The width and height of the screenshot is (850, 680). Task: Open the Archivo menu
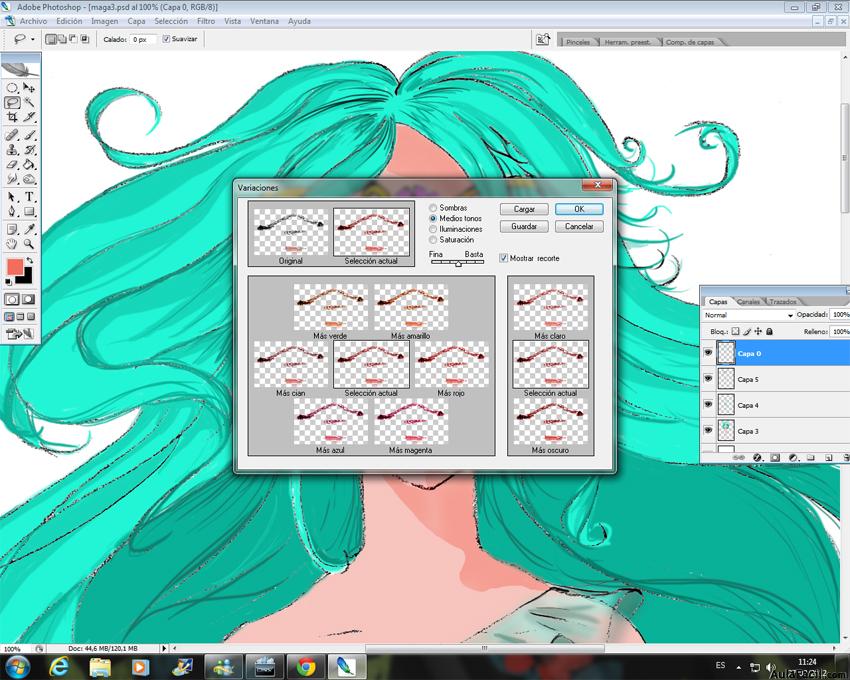coord(34,21)
